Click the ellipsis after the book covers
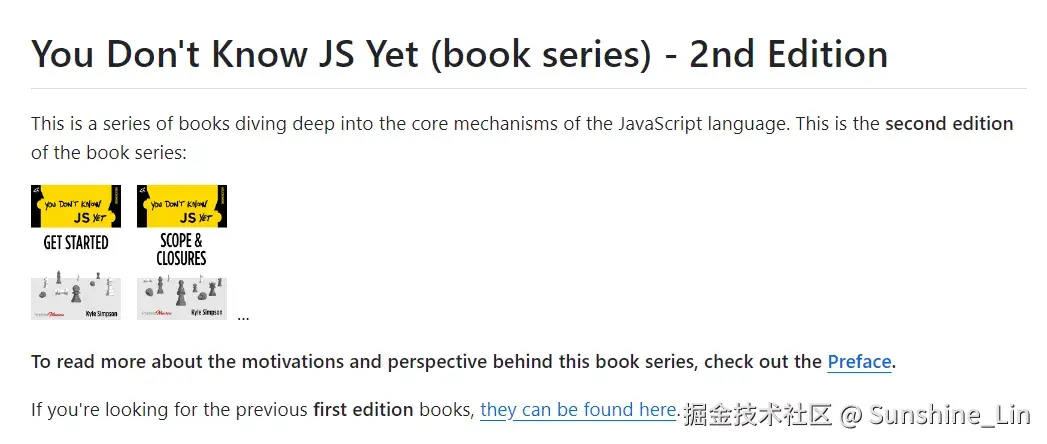Viewport: 1047px width, 444px height. tap(243, 318)
